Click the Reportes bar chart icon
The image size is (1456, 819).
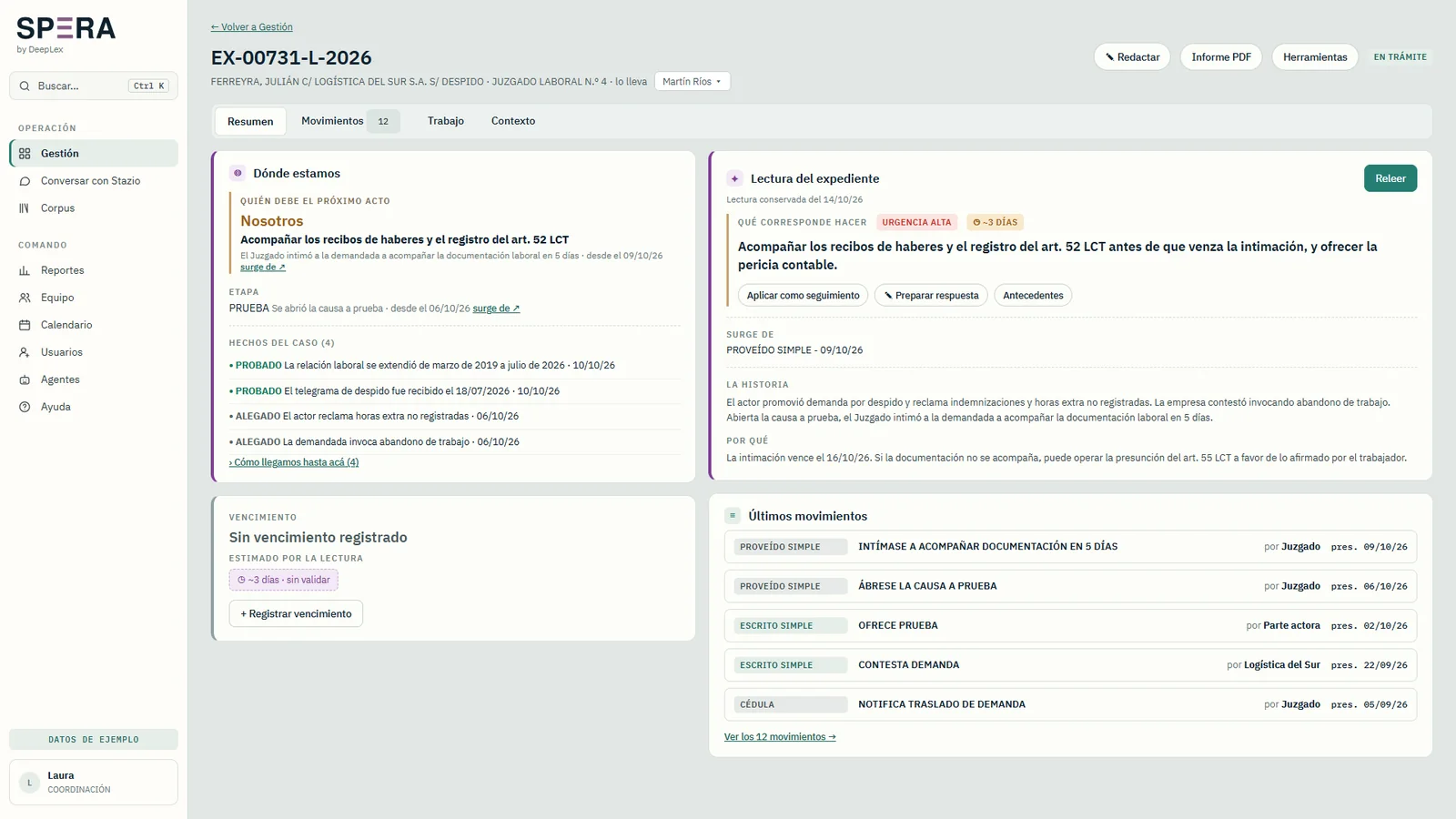tap(25, 270)
